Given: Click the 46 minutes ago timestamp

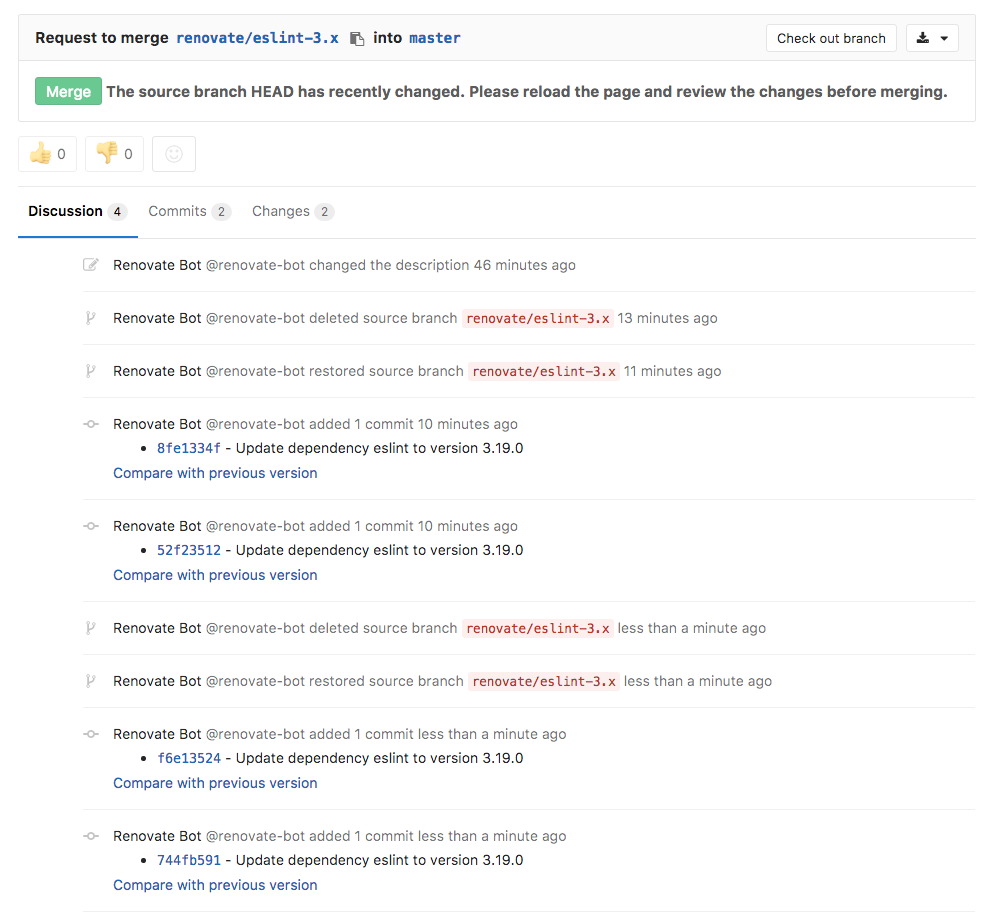Looking at the screenshot, I should 525,265.
